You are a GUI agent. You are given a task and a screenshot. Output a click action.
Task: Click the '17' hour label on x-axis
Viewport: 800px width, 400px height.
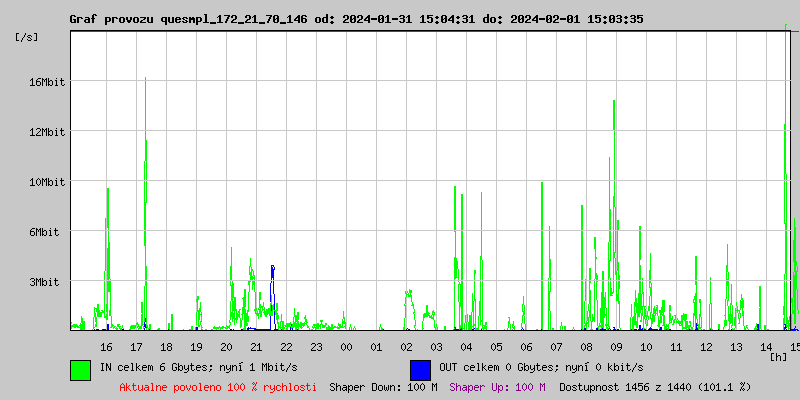coord(136,346)
